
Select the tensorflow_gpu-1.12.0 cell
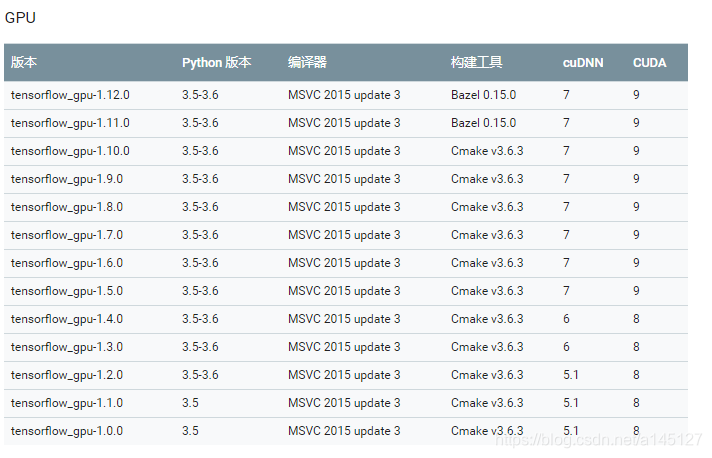pyautogui.click(x=70, y=95)
